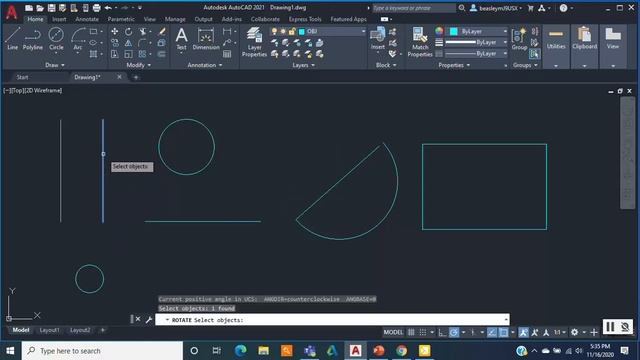The height and width of the screenshot is (360, 640).
Task: Toggle layer lock padlock icon
Action: click(x=292, y=31)
